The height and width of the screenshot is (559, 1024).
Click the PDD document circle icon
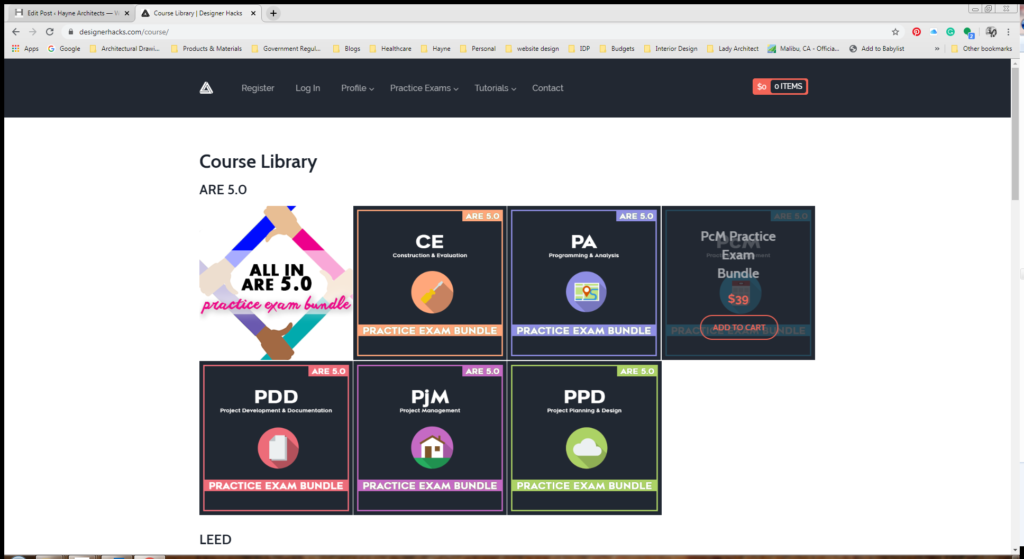278,447
